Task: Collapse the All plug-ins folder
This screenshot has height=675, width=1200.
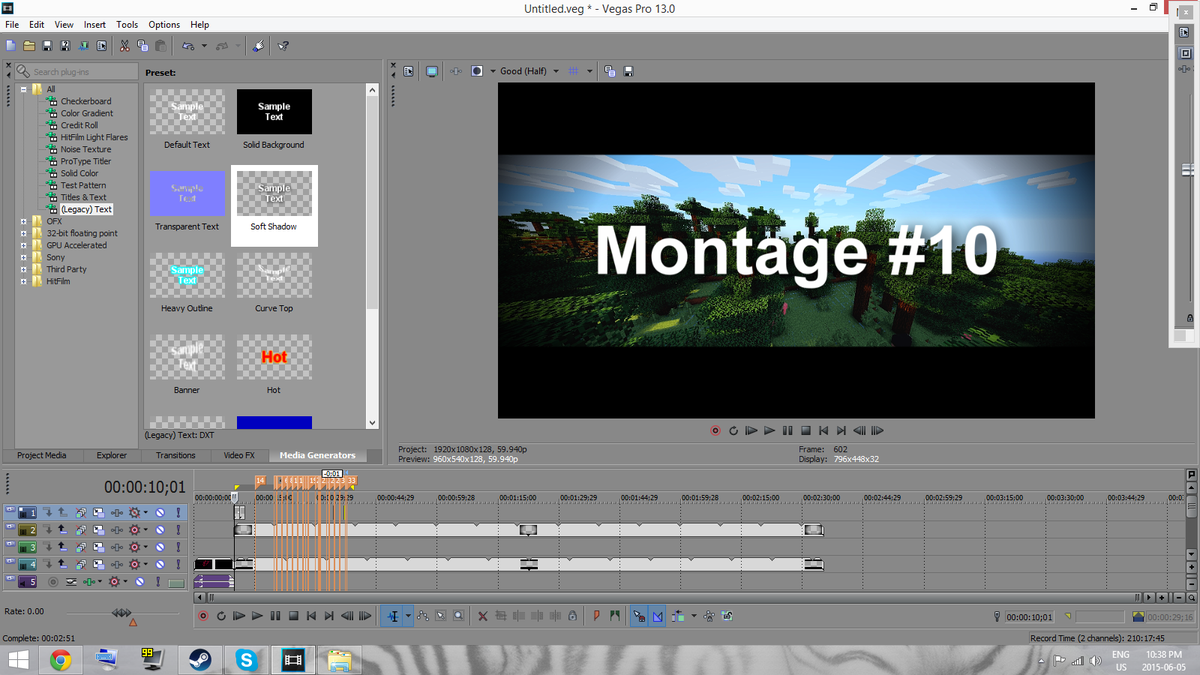Action: 23,89
